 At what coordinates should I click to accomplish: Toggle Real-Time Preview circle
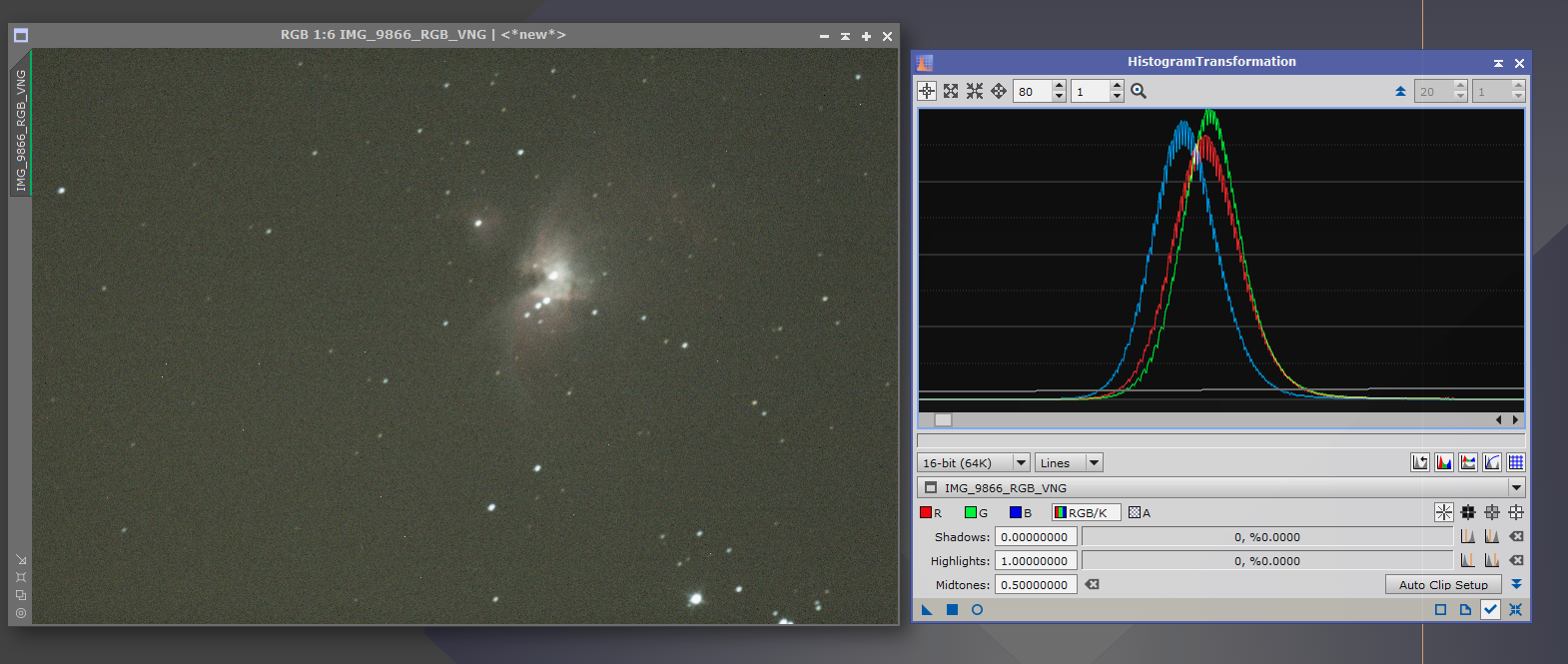(977, 610)
